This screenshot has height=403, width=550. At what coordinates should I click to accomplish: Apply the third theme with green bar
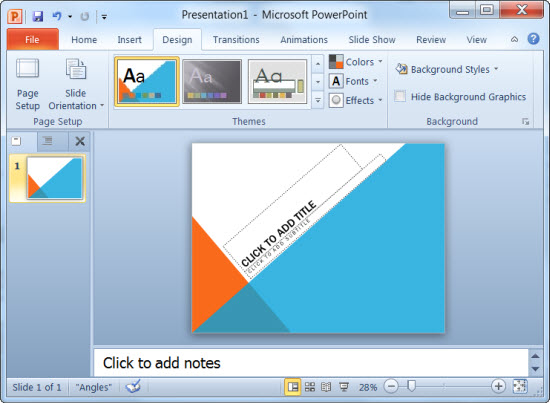click(x=277, y=81)
